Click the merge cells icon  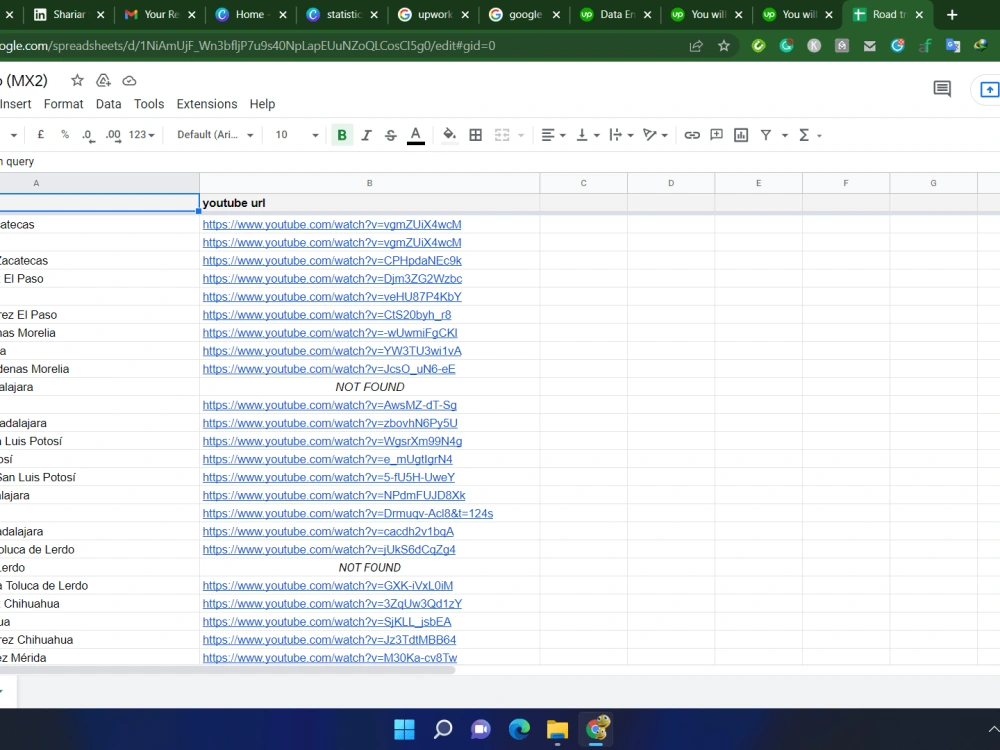[503, 135]
